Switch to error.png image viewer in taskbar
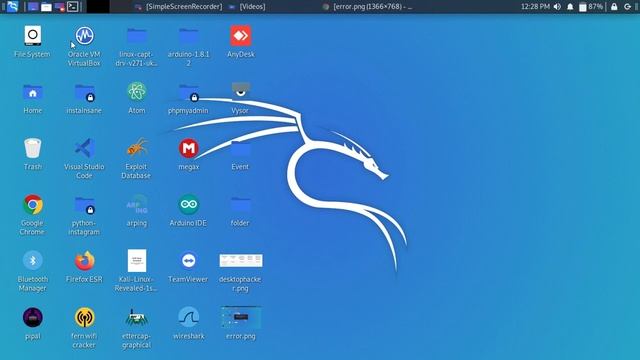This screenshot has height=360, width=640. pyautogui.click(x=367, y=7)
